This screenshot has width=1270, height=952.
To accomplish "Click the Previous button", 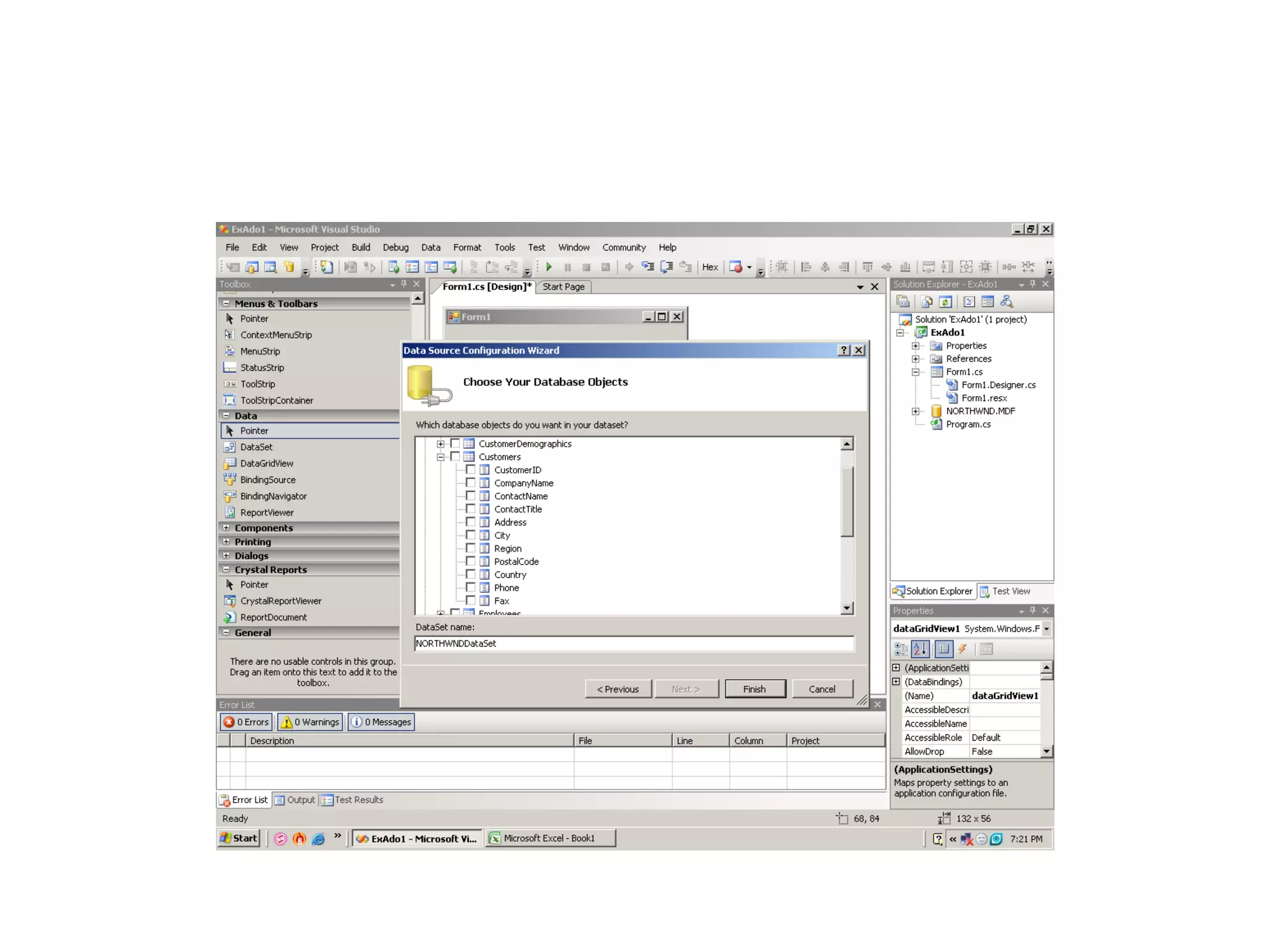I will (x=618, y=689).
